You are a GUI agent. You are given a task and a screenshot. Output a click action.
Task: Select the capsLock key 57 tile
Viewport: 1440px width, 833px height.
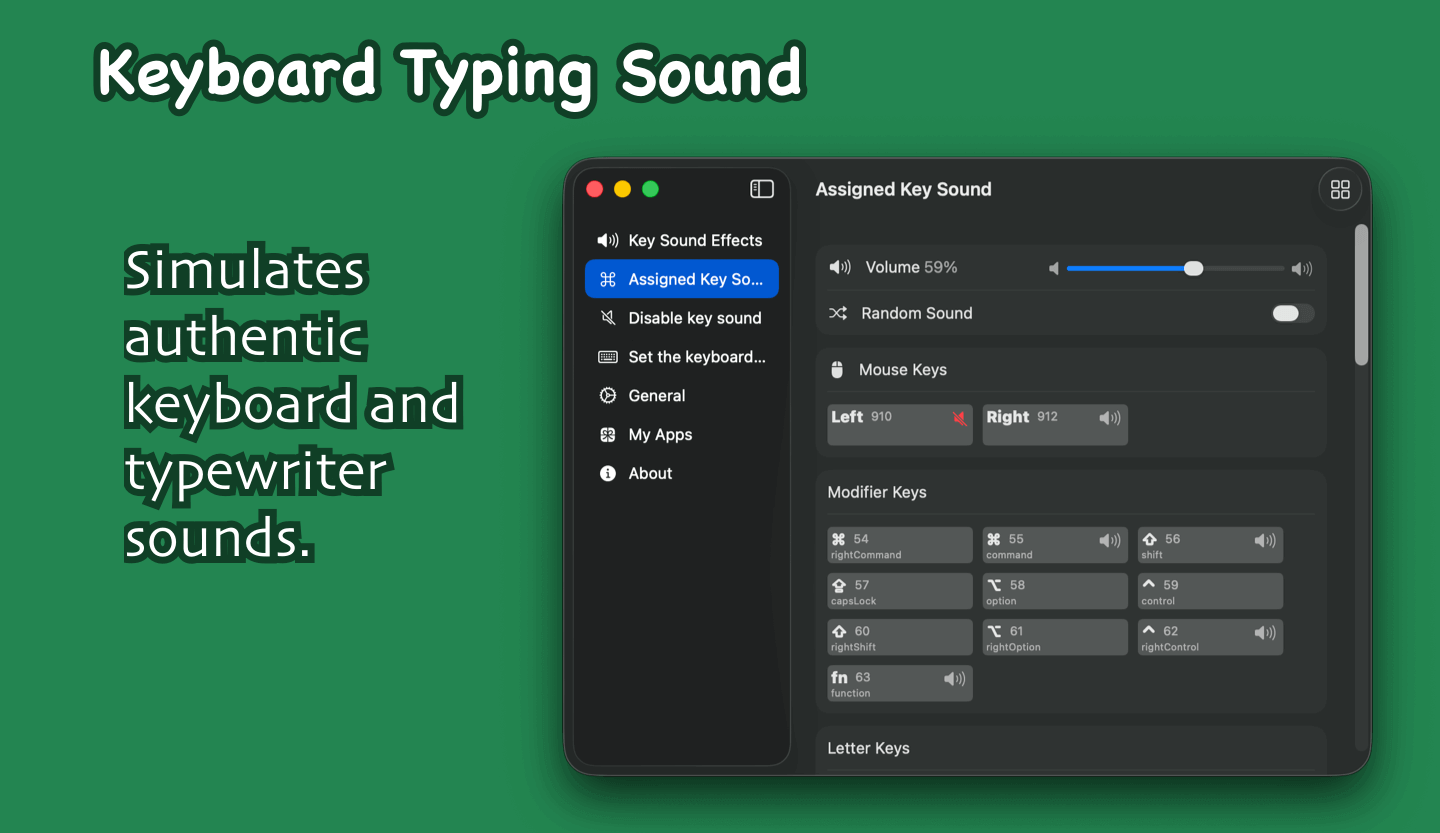[900, 592]
